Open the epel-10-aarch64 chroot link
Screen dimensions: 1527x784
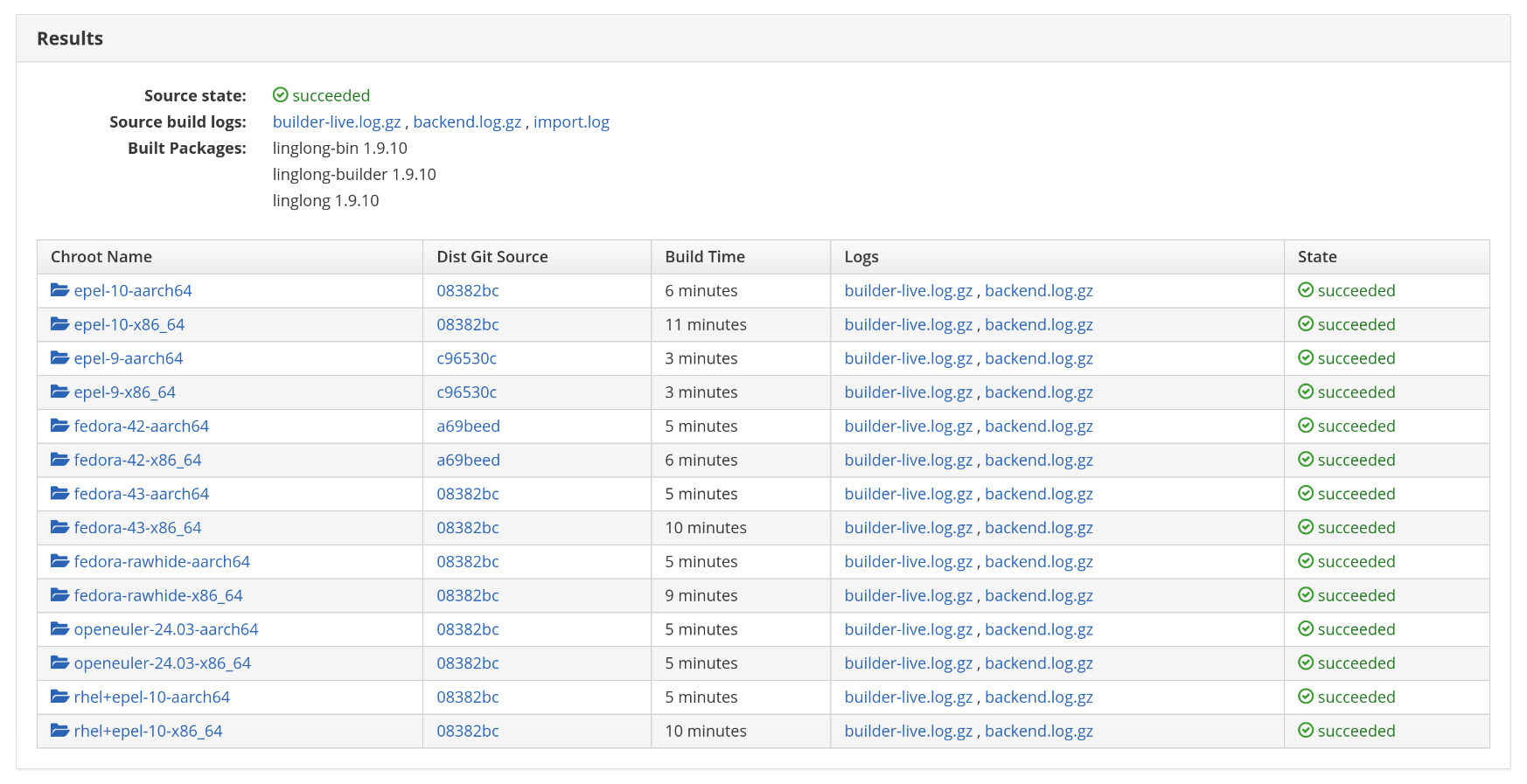pos(133,291)
